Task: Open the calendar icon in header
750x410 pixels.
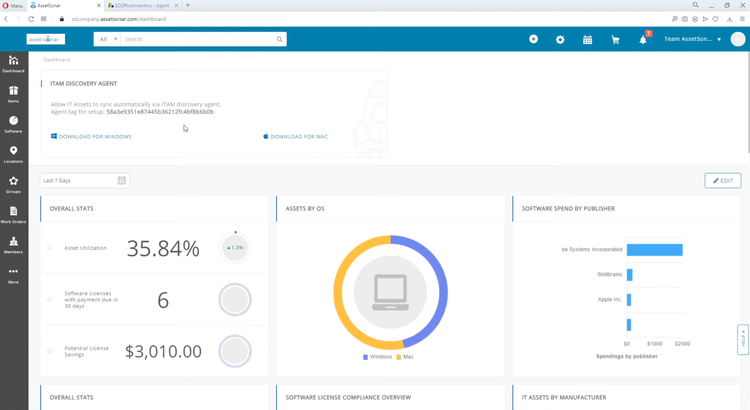Action: click(x=587, y=40)
